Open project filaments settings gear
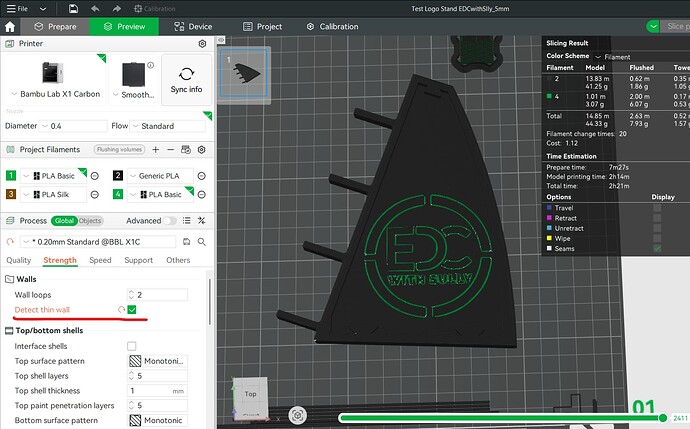The image size is (690, 429). [x=202, y=150]
